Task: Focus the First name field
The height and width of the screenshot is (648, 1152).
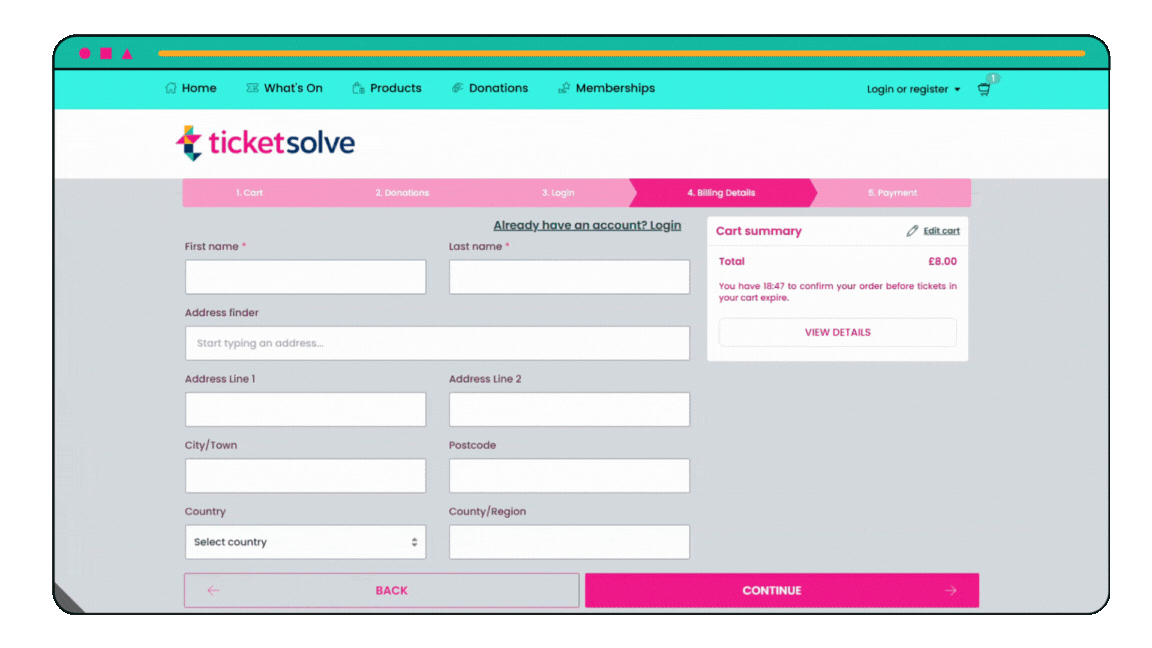Action: pos(306,277)
